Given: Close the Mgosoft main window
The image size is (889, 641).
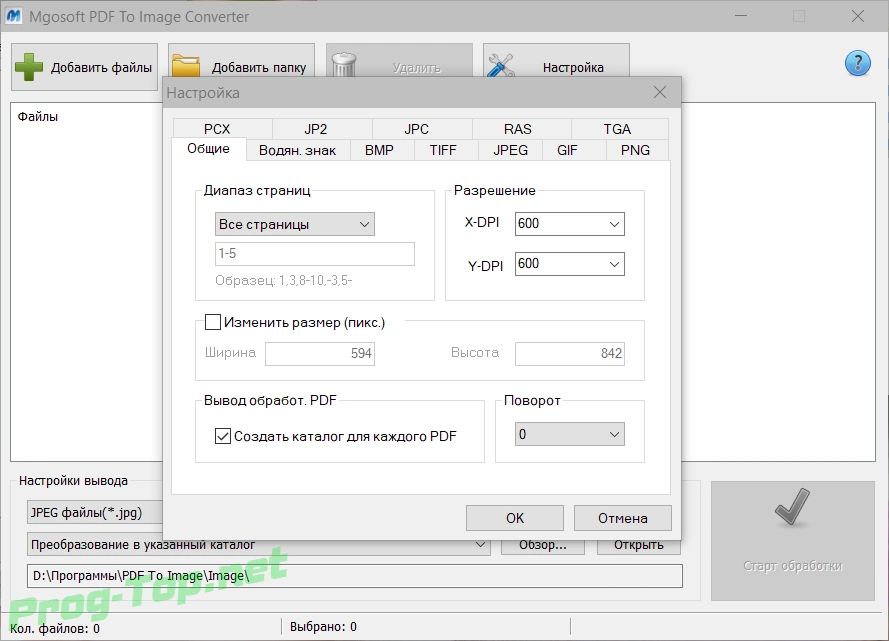Looking at the screenshot, I should [x=858, y=16].
